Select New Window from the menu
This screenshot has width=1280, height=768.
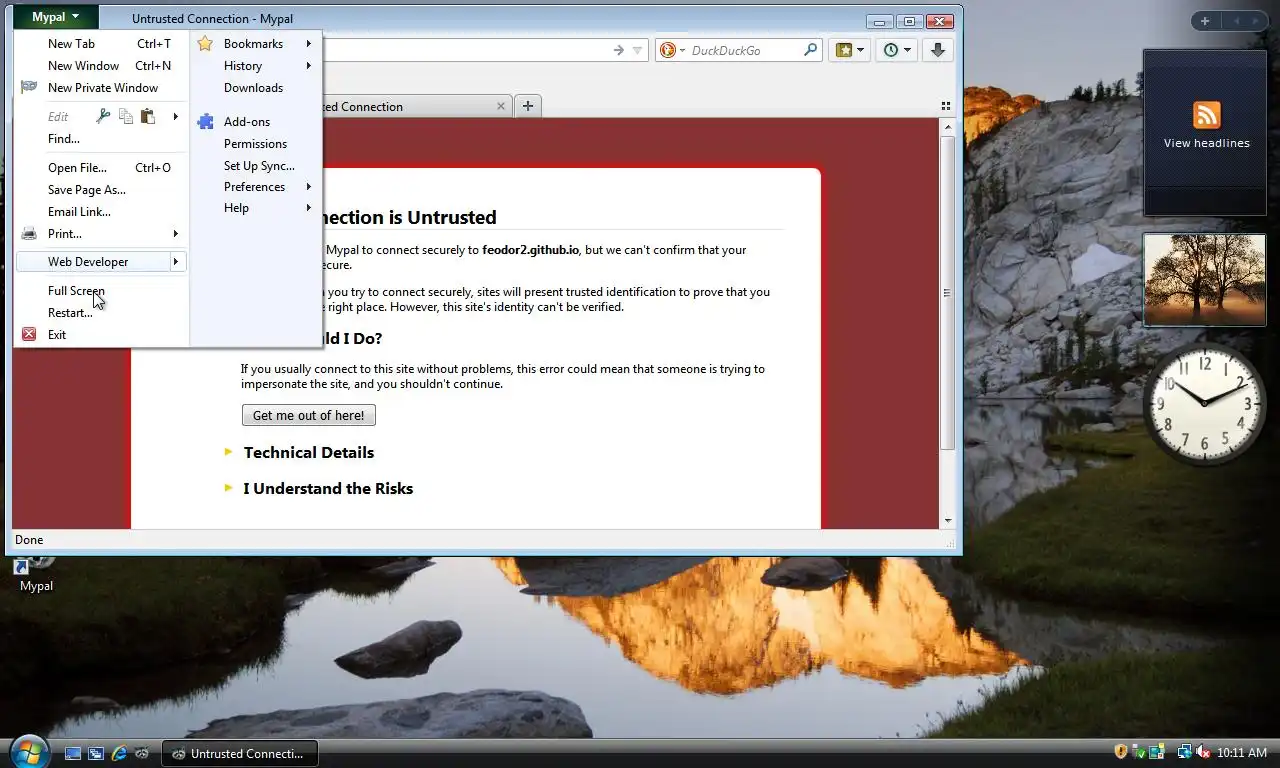[x=102, y=66]
